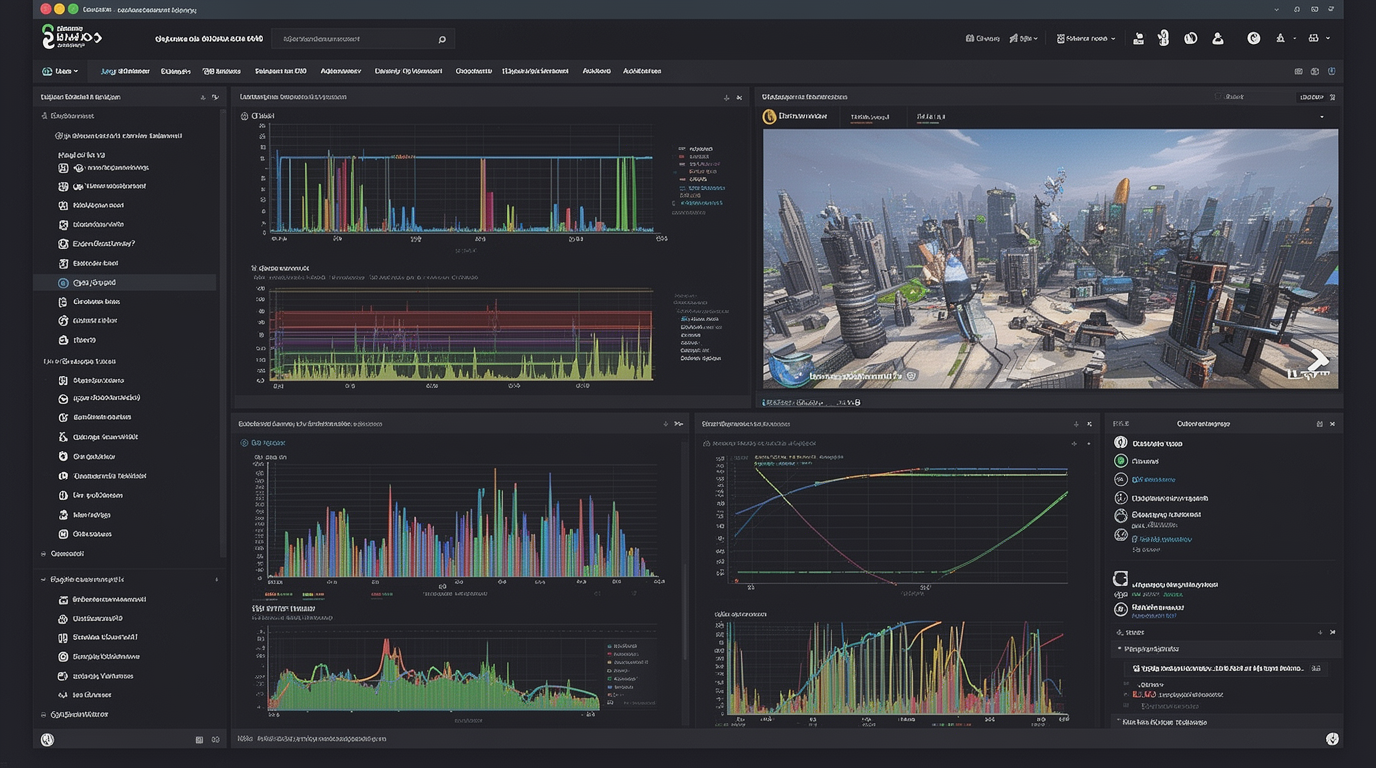This screenshot has width=1376, height=768.
Task: Click the red badge entry in the right panel's bottom list
Action: (x=1142, y=693)
